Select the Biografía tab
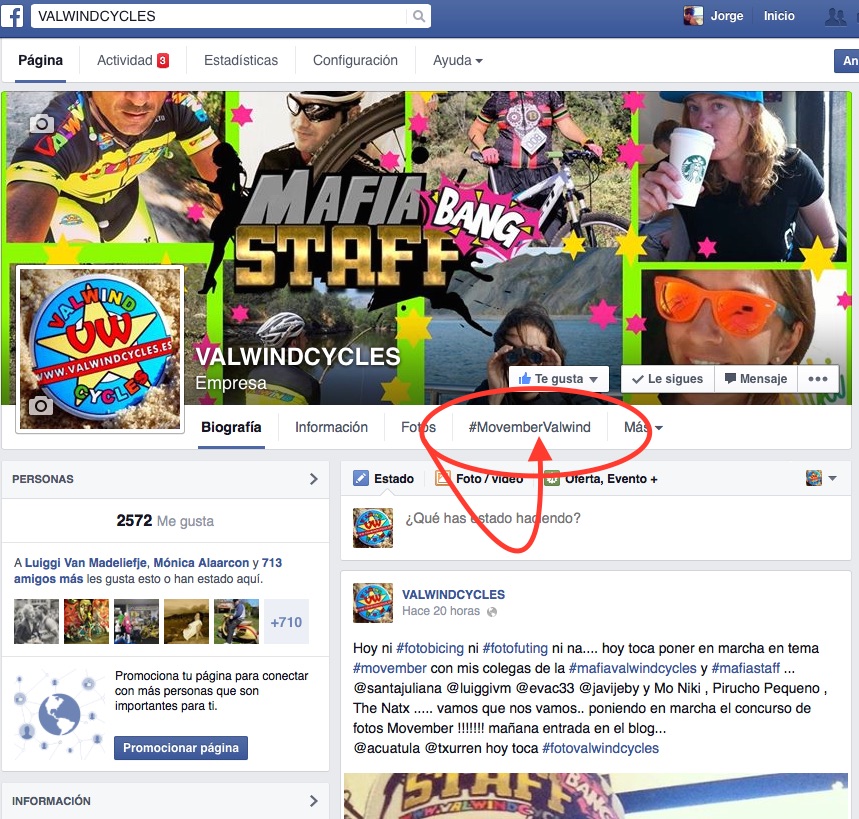 click(231, 427)
